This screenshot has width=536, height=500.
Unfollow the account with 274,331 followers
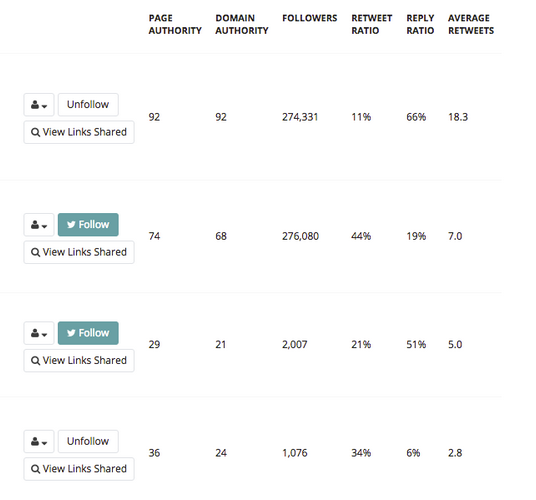point(88,105)
